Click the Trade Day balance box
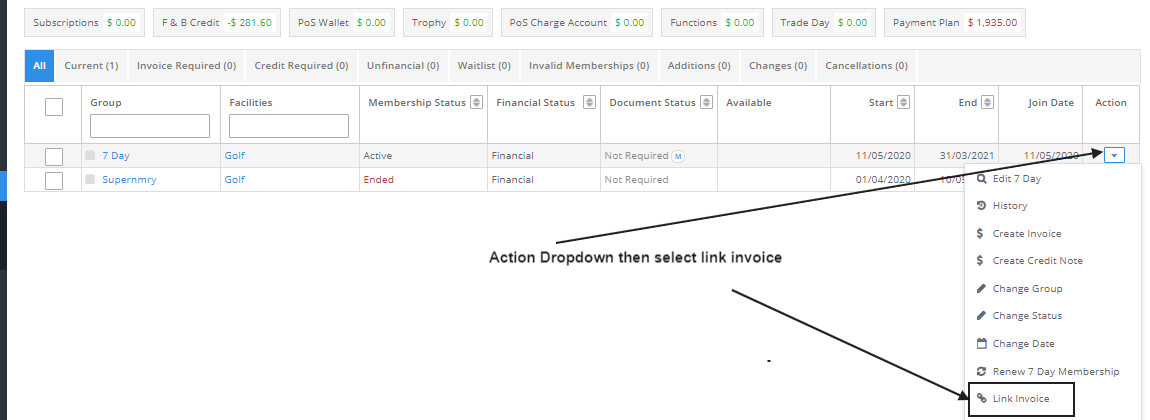 tap(824, 23)
